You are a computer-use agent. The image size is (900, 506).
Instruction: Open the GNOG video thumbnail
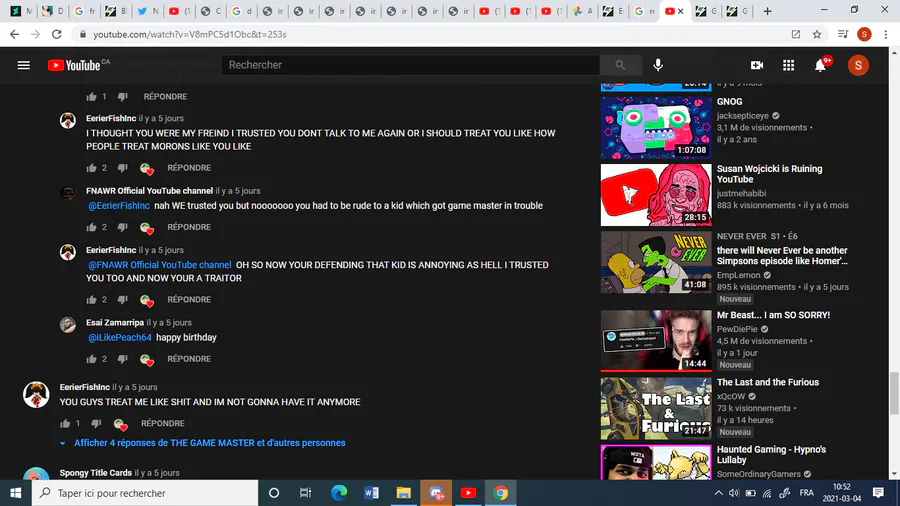[x=656, y=127]
